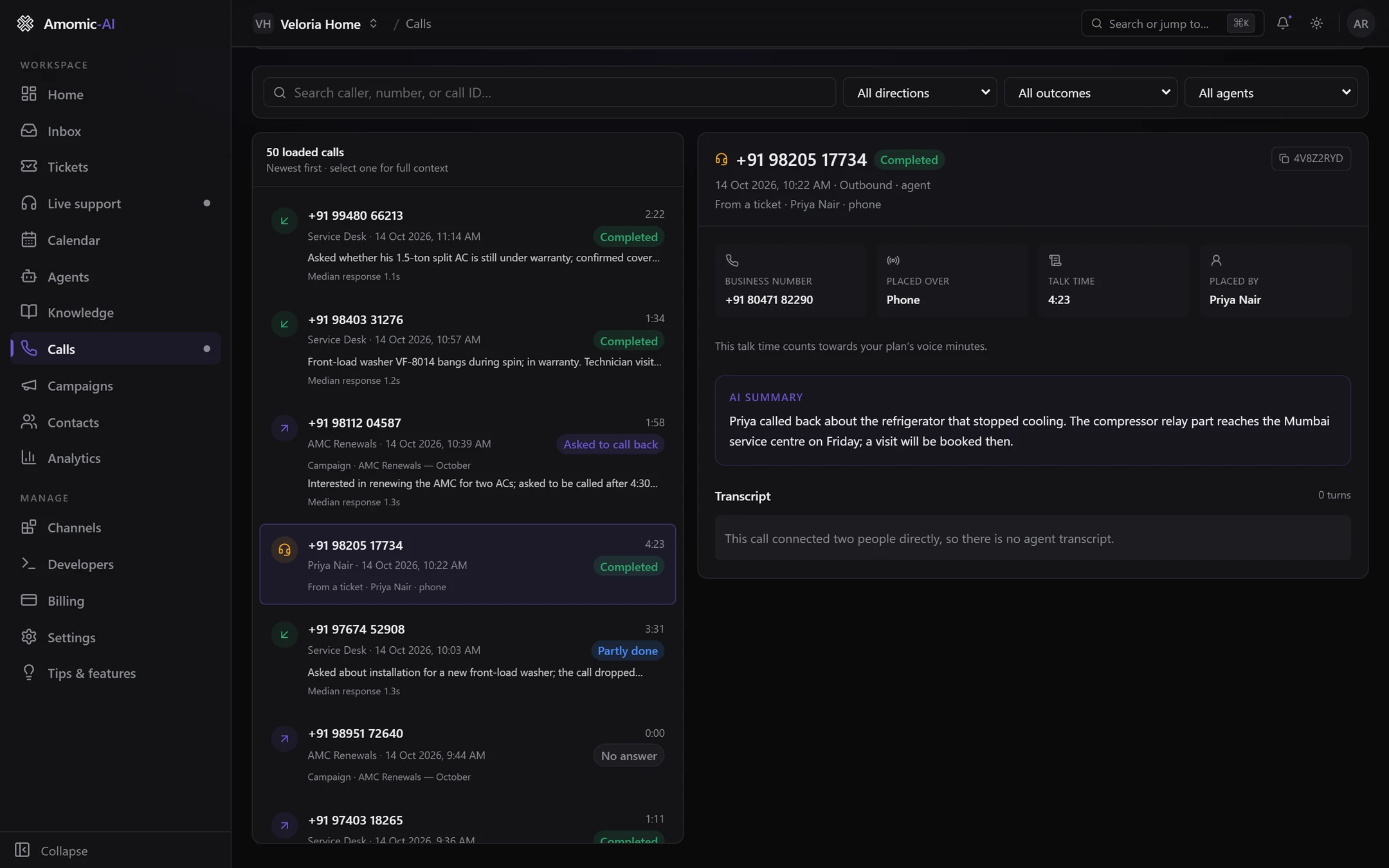Open the +91 98112 04587 outbound call

[468, 461]
